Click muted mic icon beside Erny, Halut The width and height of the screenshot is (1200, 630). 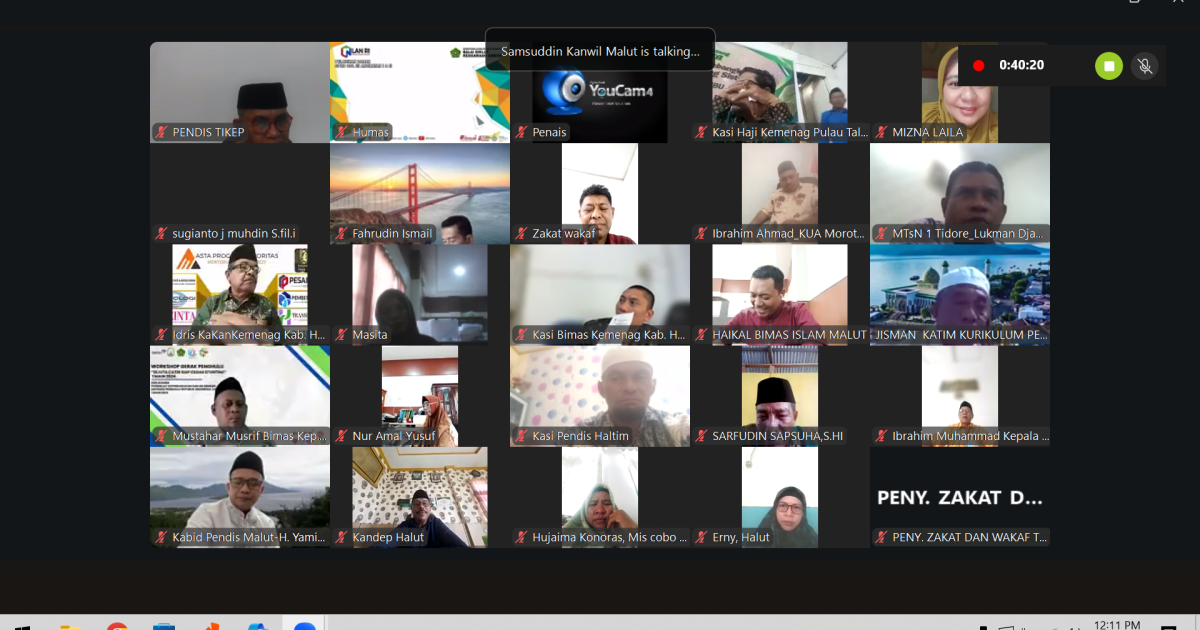[701, 537]
